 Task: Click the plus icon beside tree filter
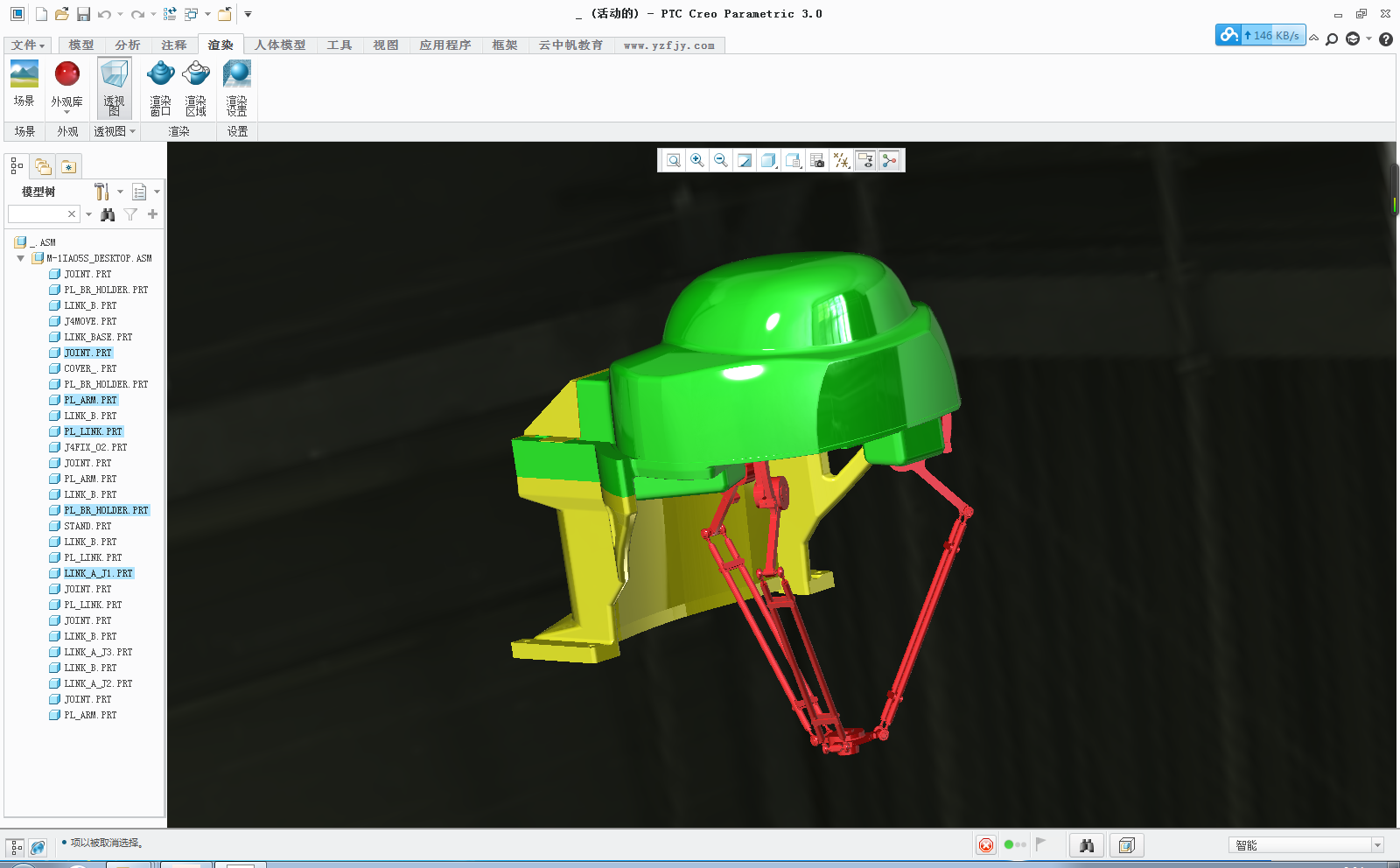[152, 214]
